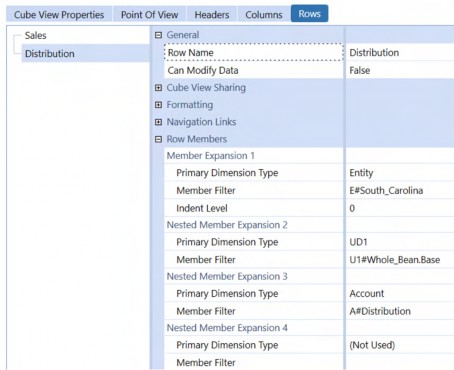
Task: Change Primary Dimension Type value UD1
Action: click(x=400, y=242)
